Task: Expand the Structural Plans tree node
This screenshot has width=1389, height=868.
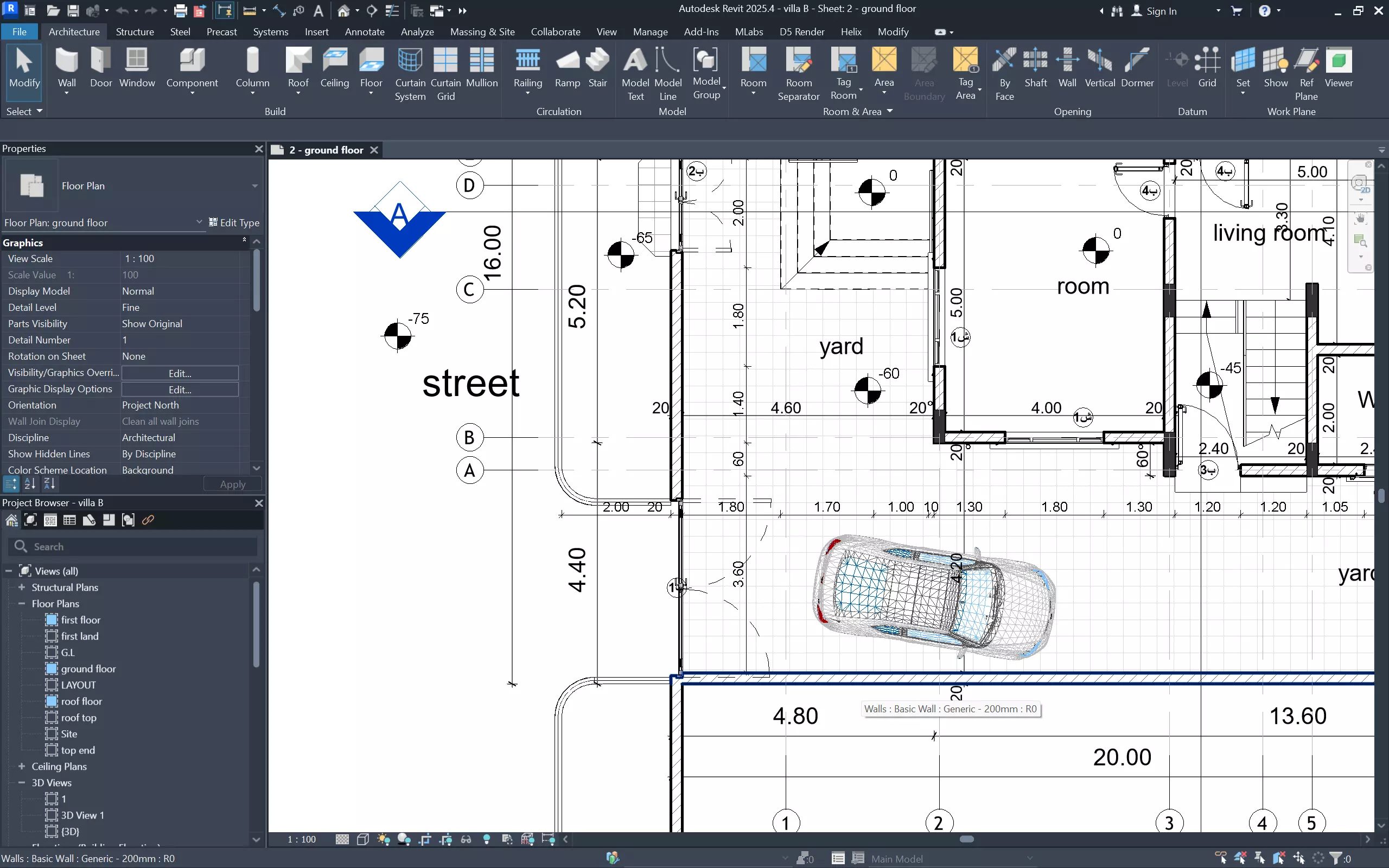Action: coord(22,588)
